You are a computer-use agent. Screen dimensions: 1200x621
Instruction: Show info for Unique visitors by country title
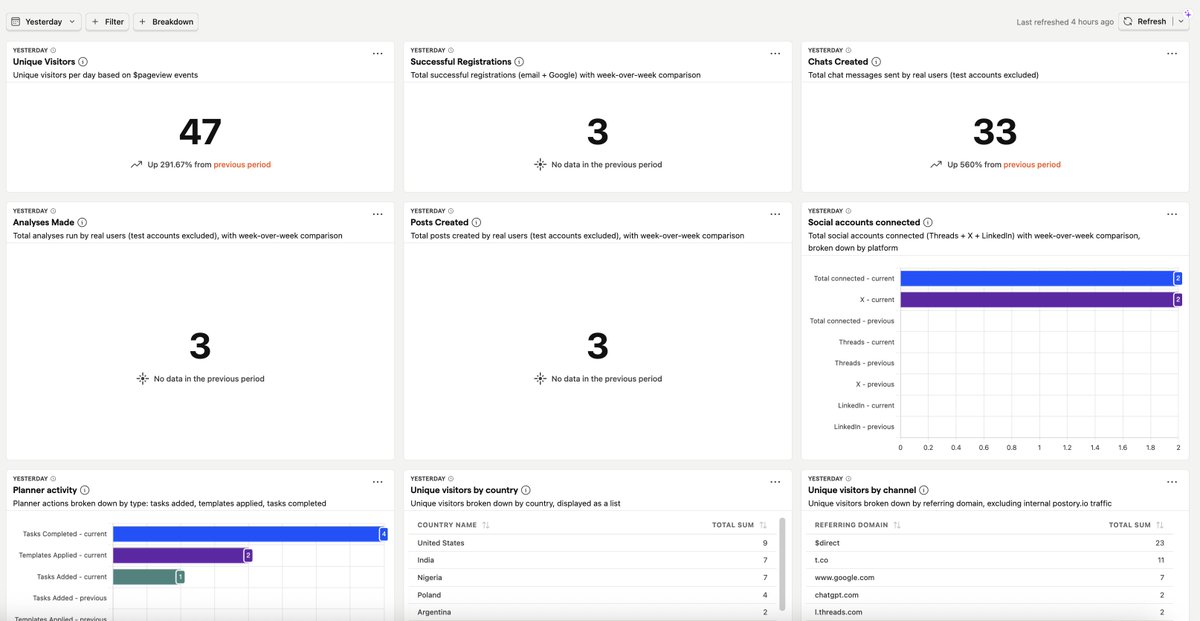[x=527, y=491]
